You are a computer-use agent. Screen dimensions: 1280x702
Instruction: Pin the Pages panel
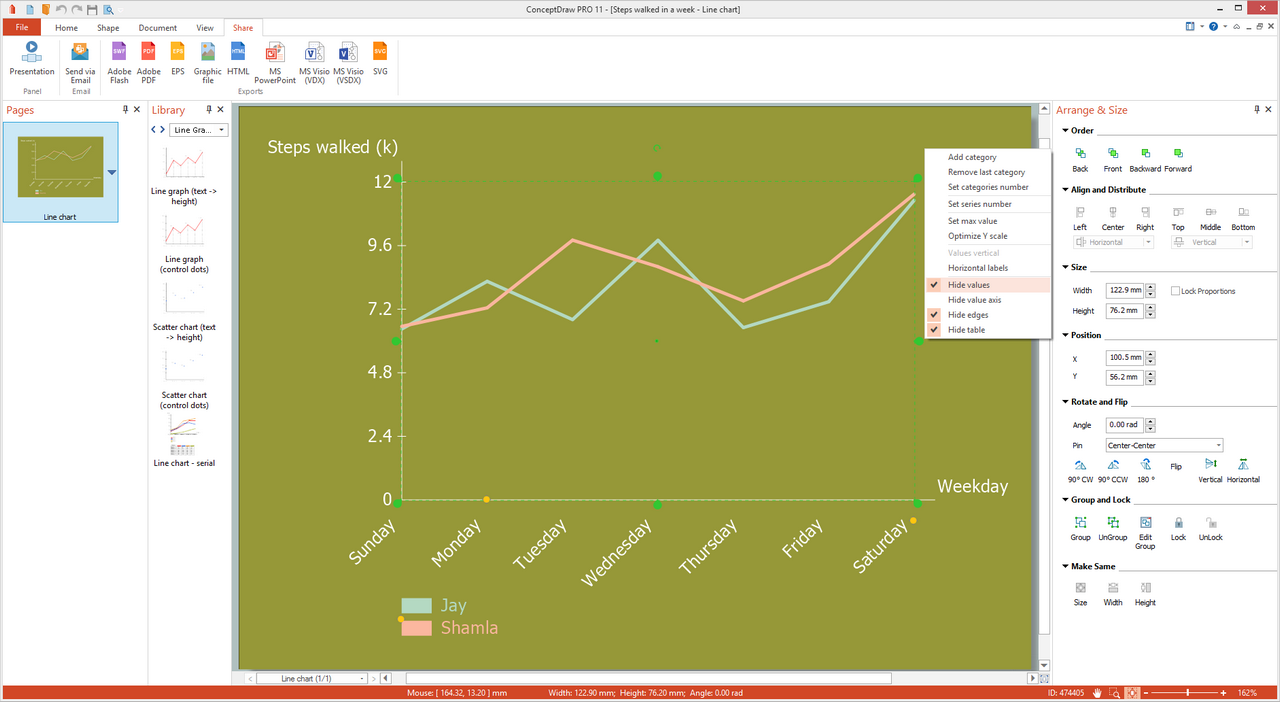pyautogui.click(x=125, y=109)
